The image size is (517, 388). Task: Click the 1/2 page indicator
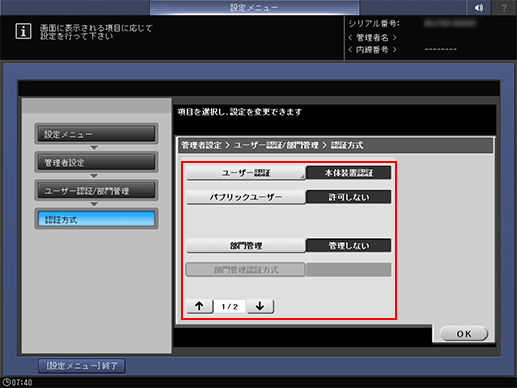[230, 306]
